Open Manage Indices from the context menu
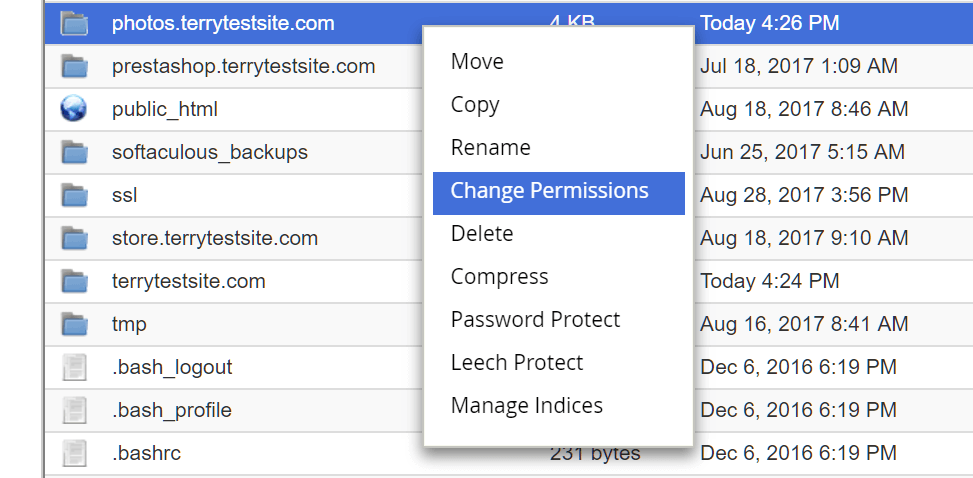The image size is (973, 478). point(527,405)
